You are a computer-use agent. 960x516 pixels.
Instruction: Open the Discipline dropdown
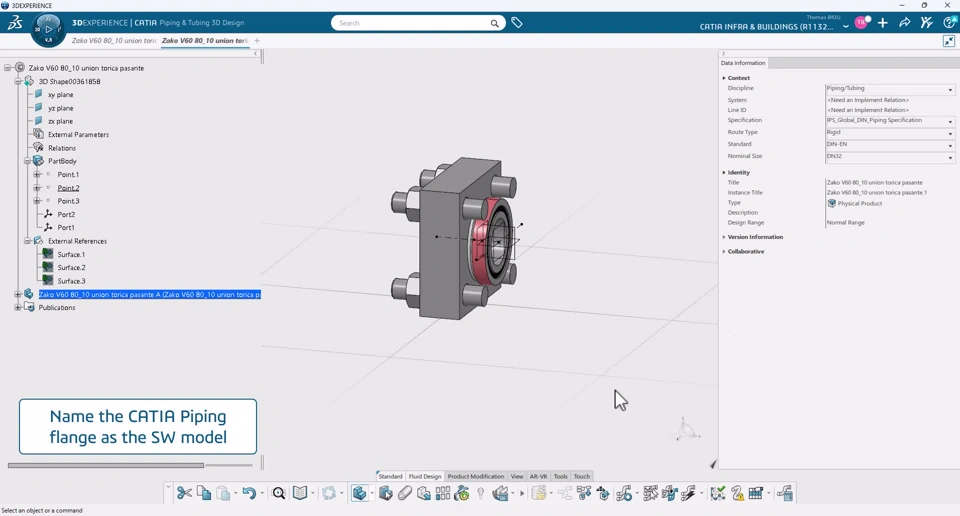[890, 89]
